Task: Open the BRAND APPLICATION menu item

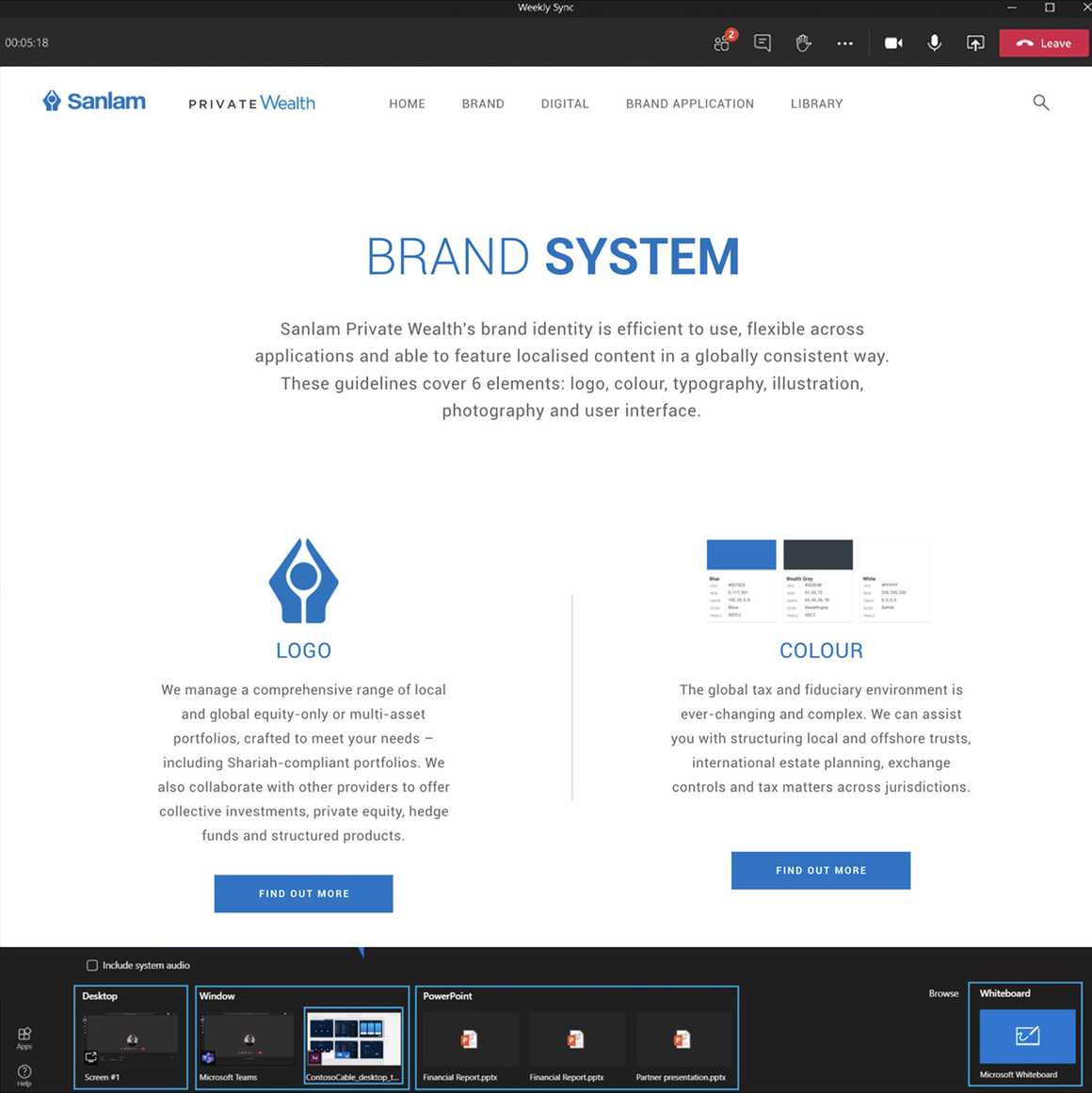Action: point(690,104)
